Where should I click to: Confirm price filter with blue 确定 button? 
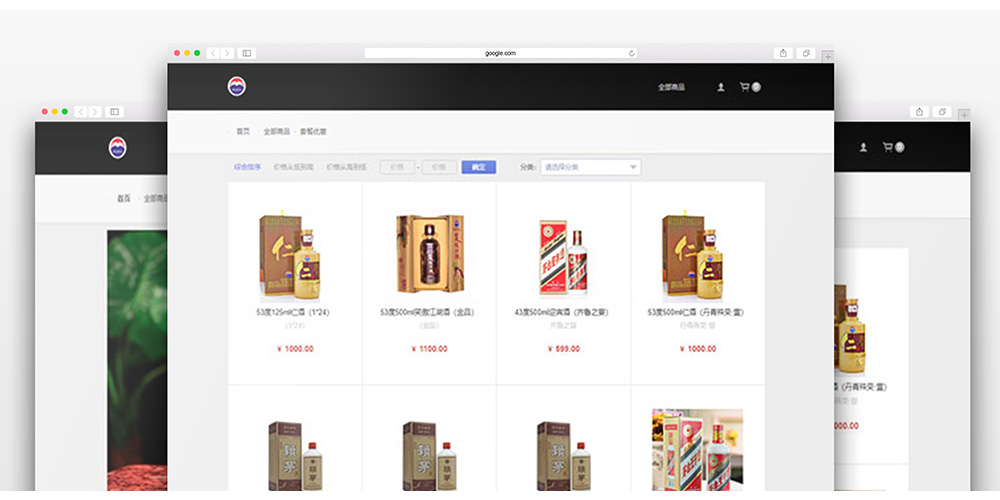[478, 167]
